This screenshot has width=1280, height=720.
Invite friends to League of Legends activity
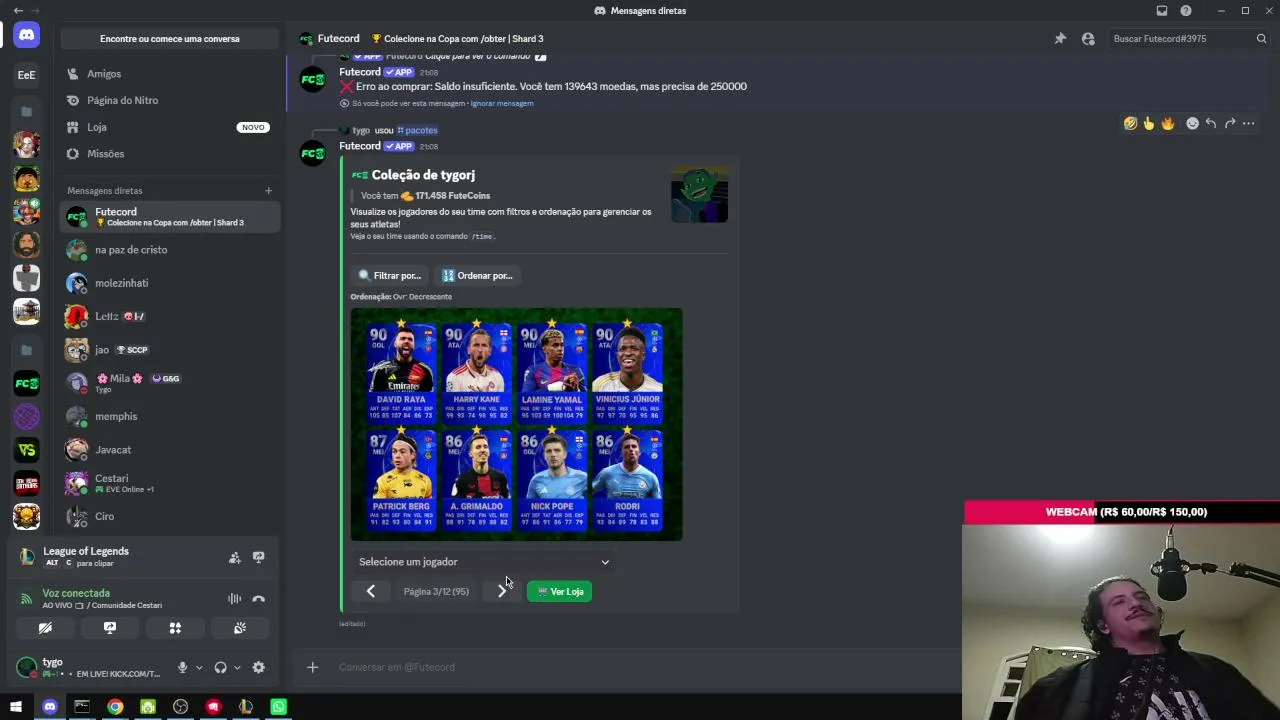[235, 557]
